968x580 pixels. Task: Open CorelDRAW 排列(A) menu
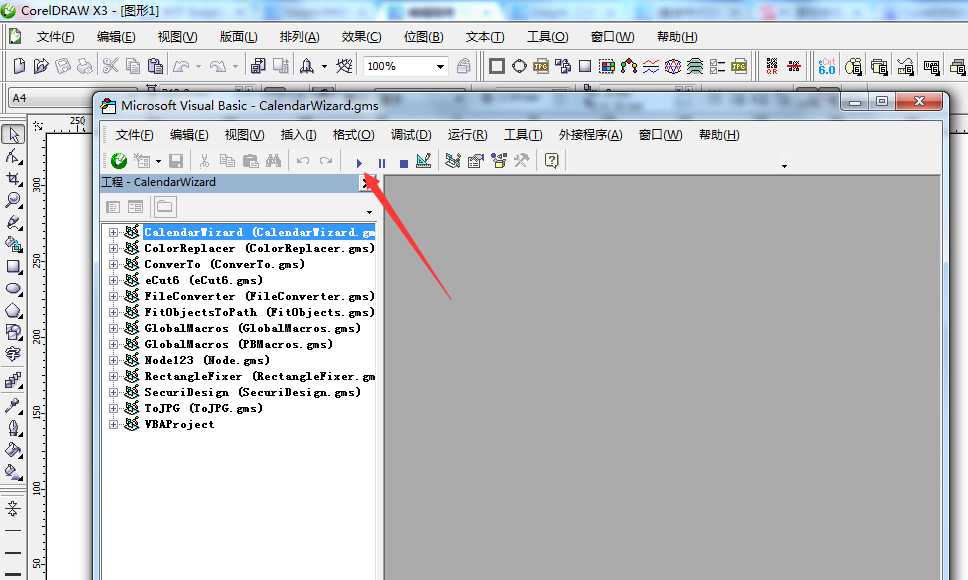point(299,37)
